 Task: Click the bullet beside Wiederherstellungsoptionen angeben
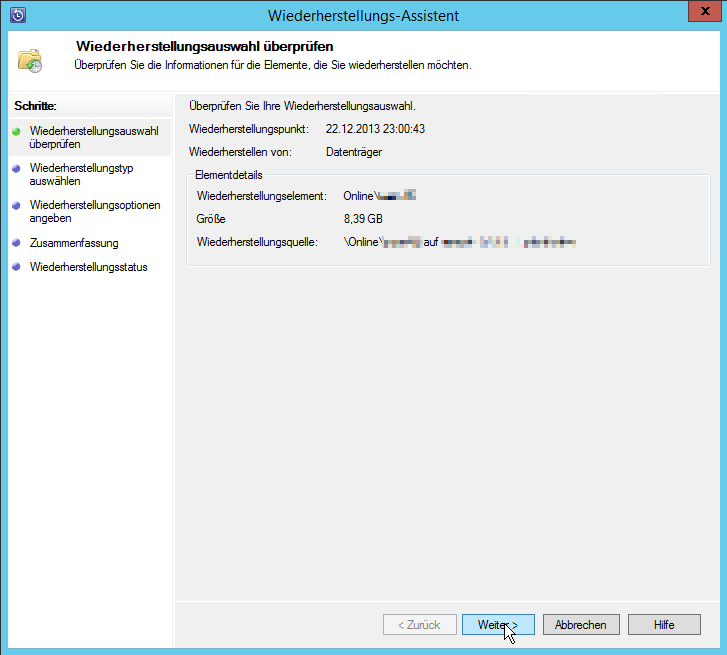click(x=16, y=206)
